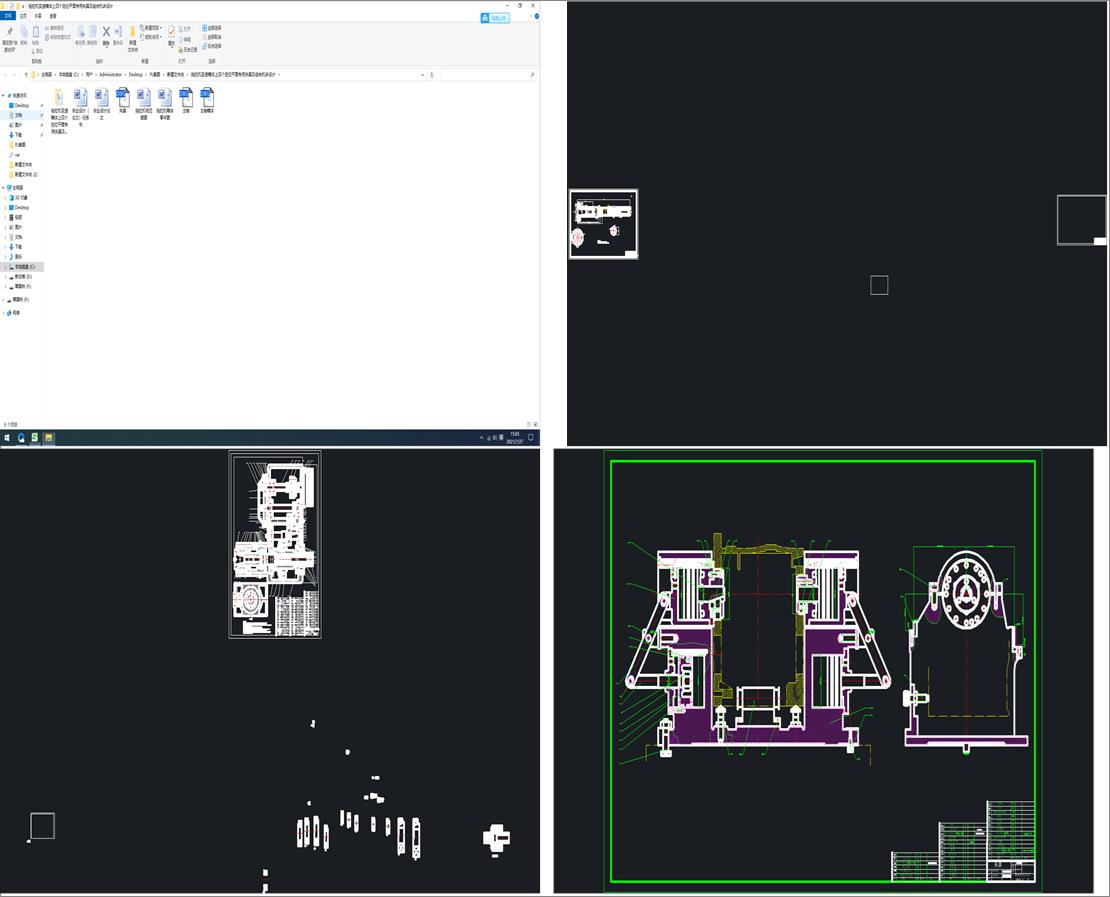Click the blue upload button by the window controls
Image resolution: width=1110 pixels, height=897 pixels.
point(495,18)
